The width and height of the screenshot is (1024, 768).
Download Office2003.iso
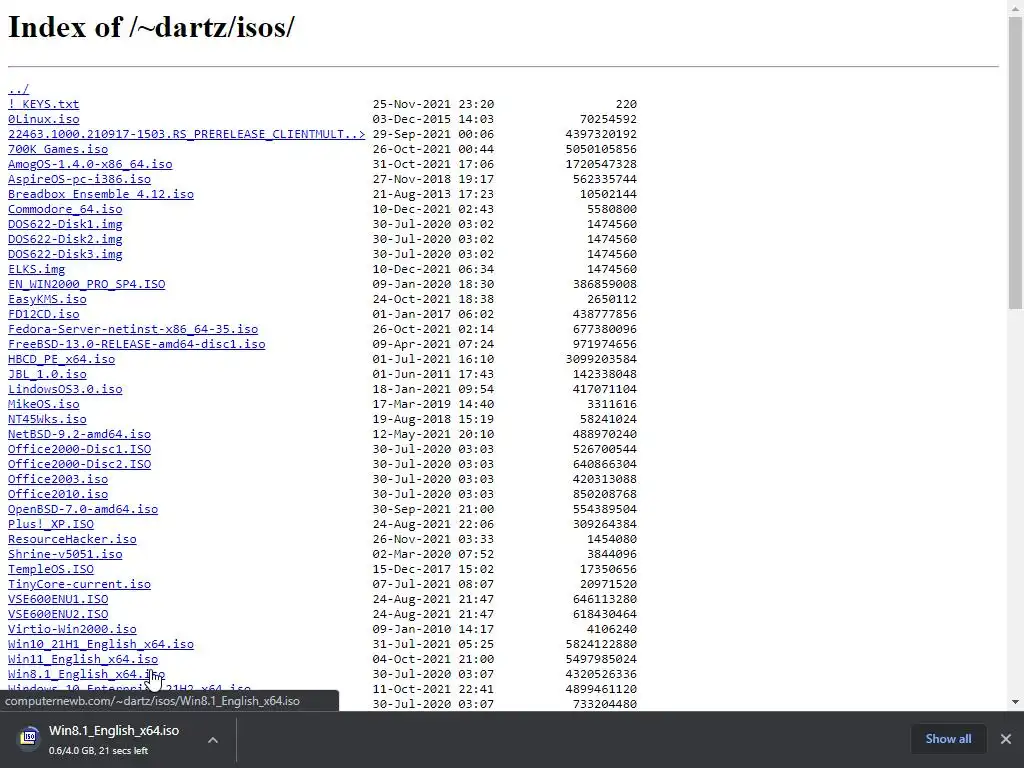[x=58, y=479]
